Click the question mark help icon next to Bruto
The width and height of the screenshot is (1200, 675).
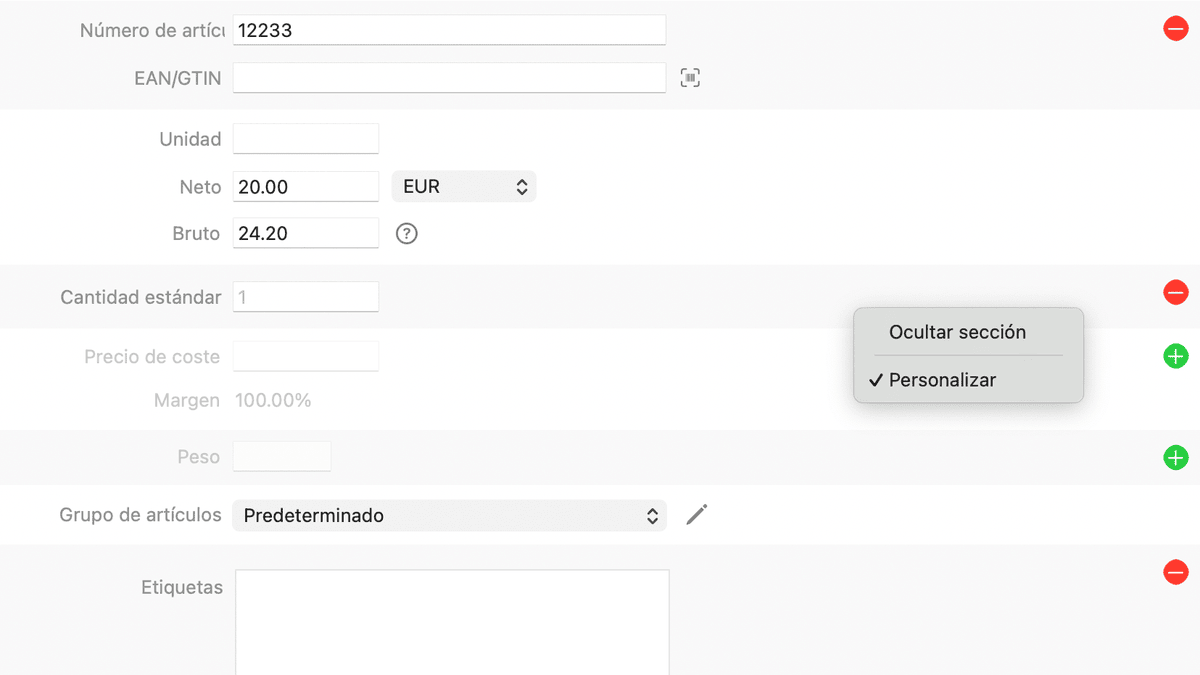pos(406,234)
